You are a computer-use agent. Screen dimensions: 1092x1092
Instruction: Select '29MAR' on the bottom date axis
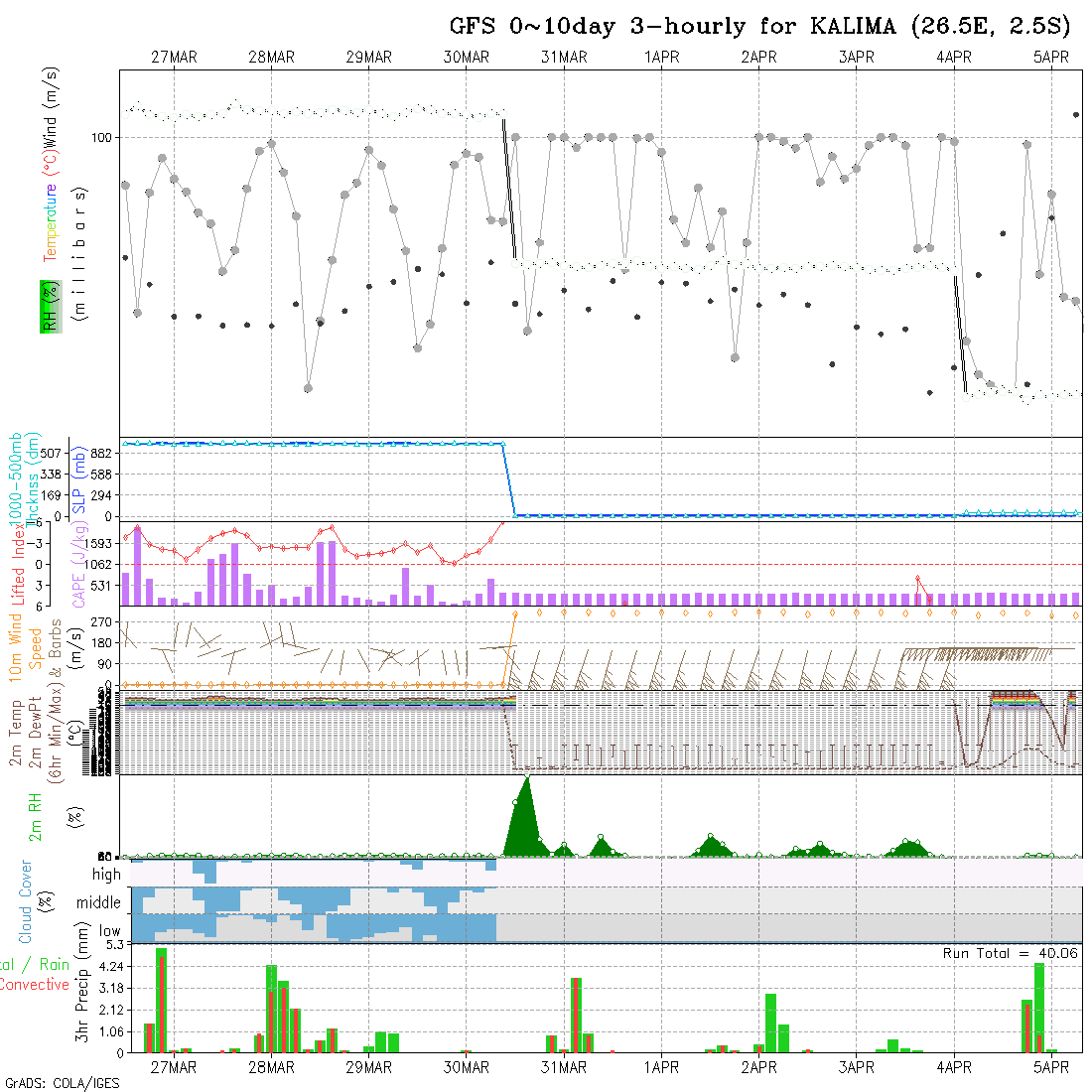click(x=369, y=1067)
